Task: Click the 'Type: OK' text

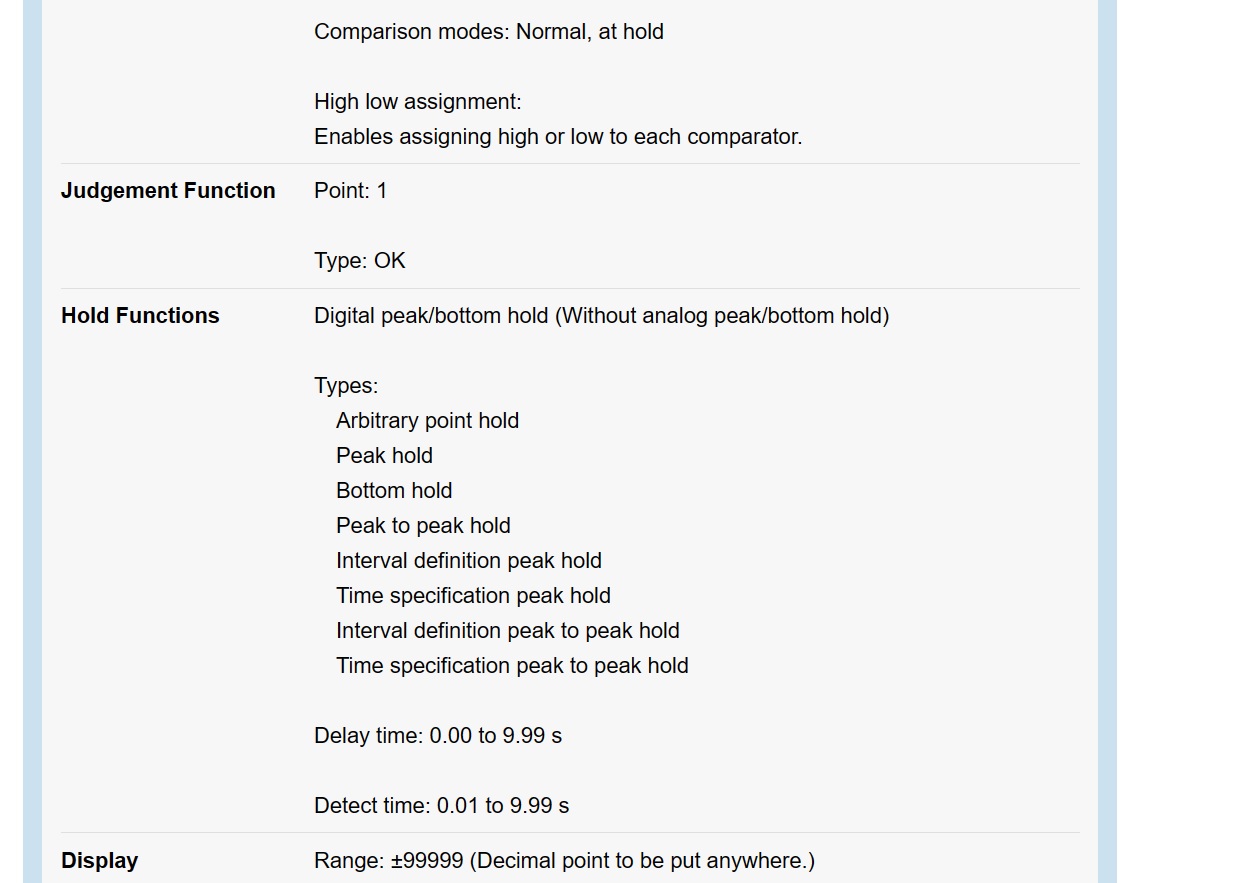Action: (359, 261)
